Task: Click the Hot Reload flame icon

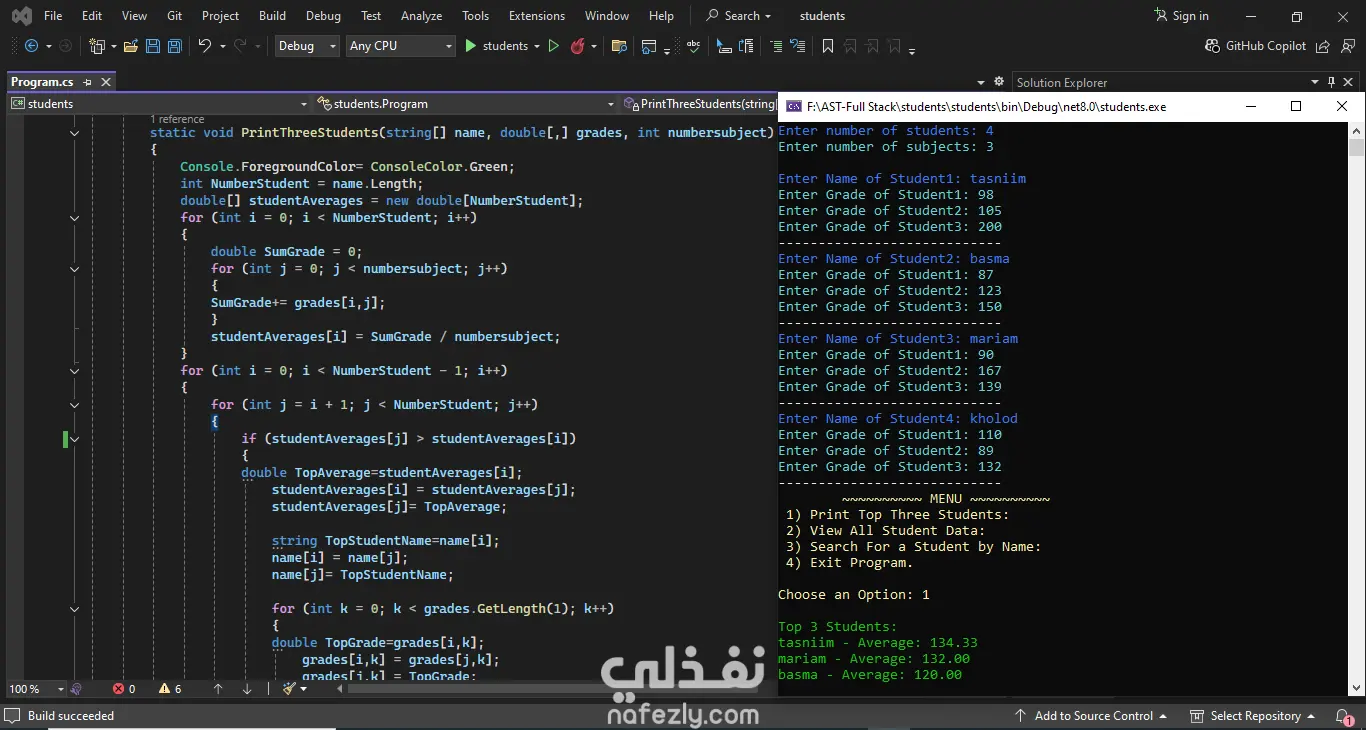Action: pos(578,46)
